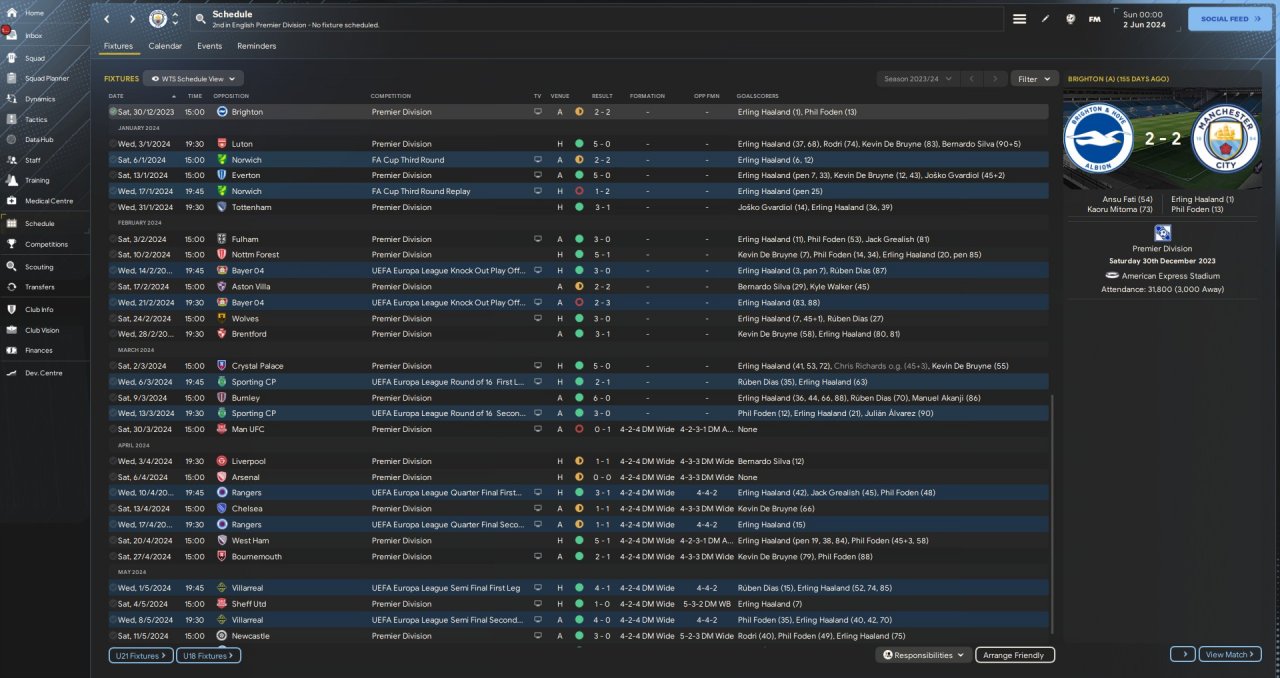Expand the Filter dropdown
The image size is (1280, 678).
pyautogui.click(x=1034, y=78)
